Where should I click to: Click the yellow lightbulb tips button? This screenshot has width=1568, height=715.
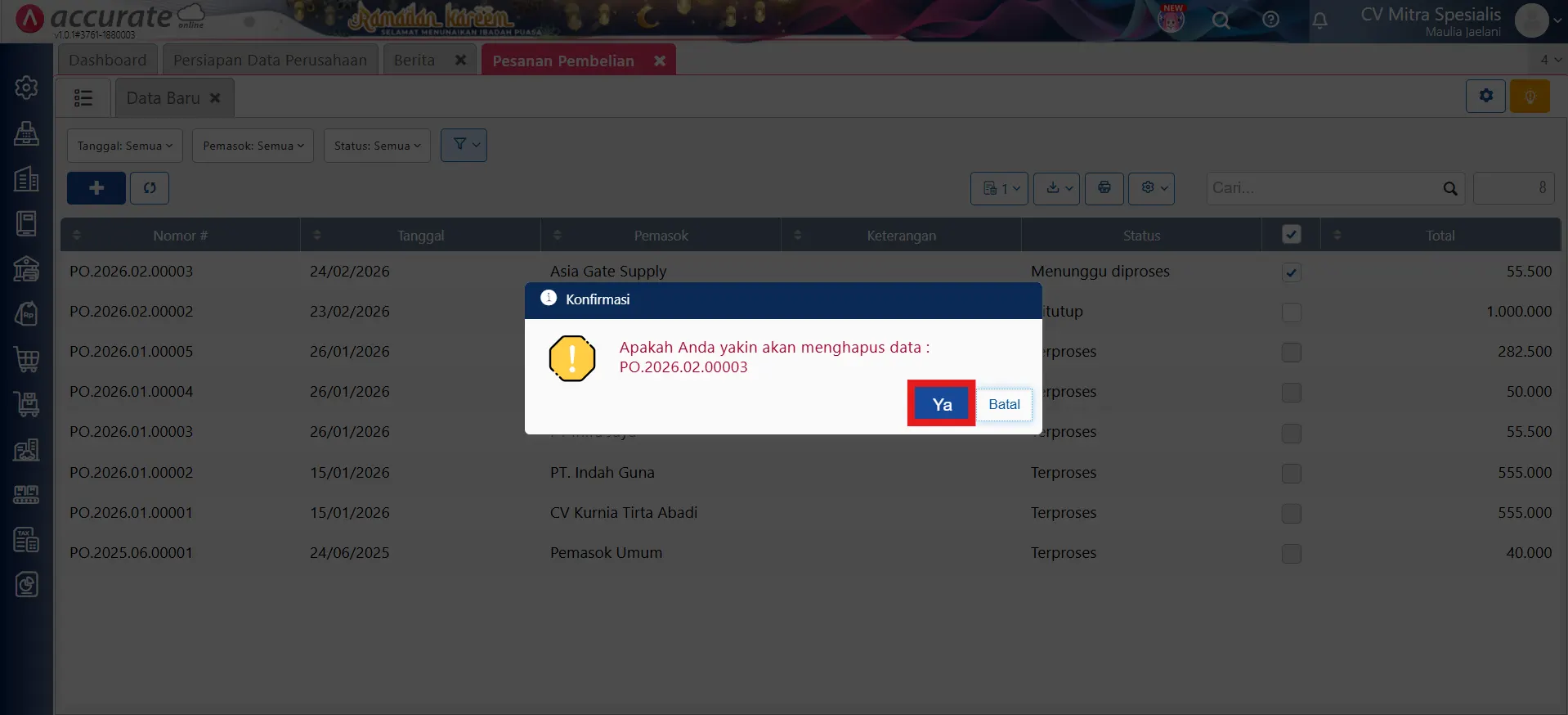tap(1530, 97)
